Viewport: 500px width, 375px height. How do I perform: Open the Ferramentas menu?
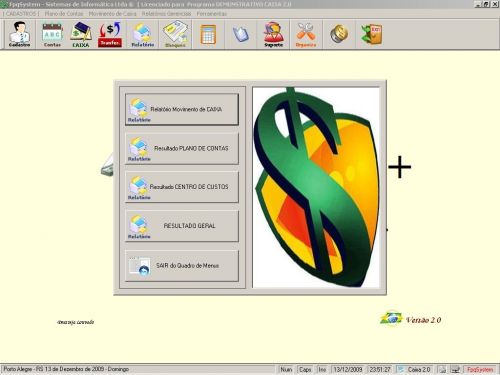212,14
